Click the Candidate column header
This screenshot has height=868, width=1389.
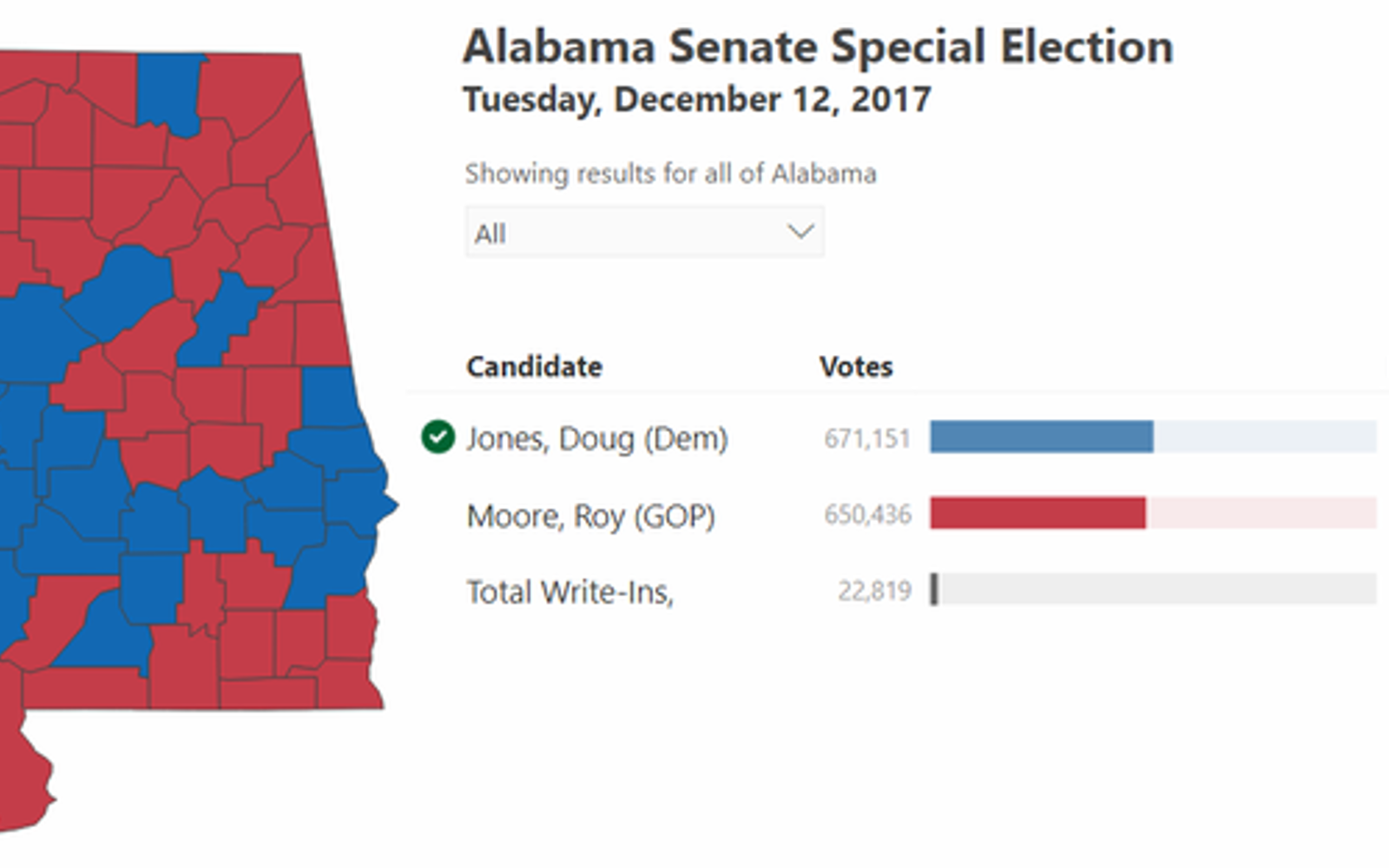click(x=534, y=366)
